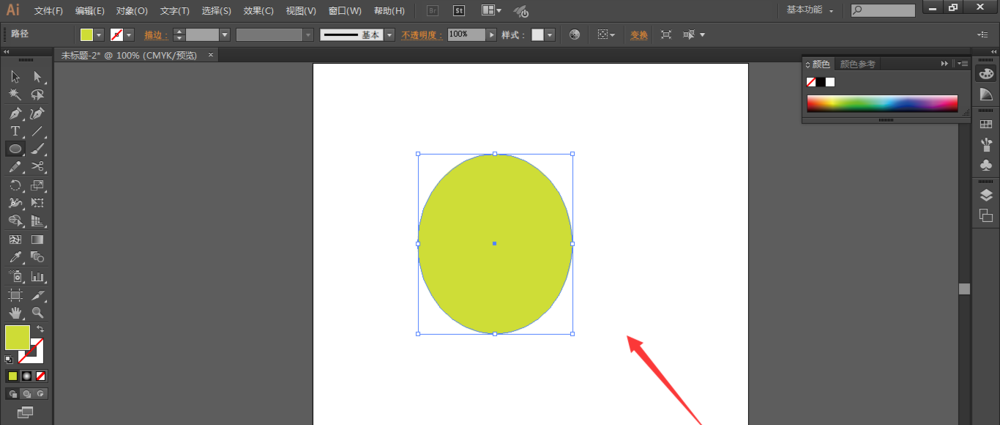Select the Scissors tool
Screen dimensions: 1000x425
tap(38, 167)
